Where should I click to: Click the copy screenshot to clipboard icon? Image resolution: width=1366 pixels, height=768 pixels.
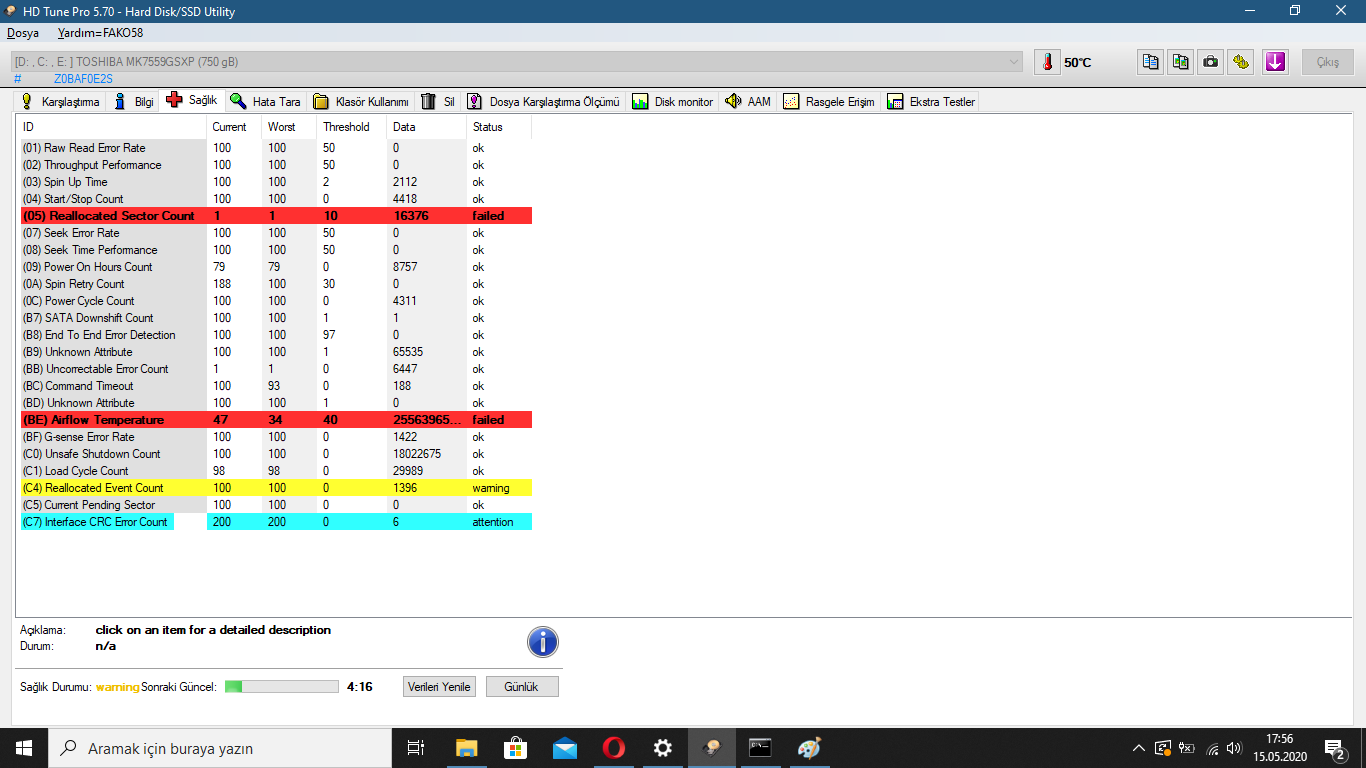[x=1181, y=62]
